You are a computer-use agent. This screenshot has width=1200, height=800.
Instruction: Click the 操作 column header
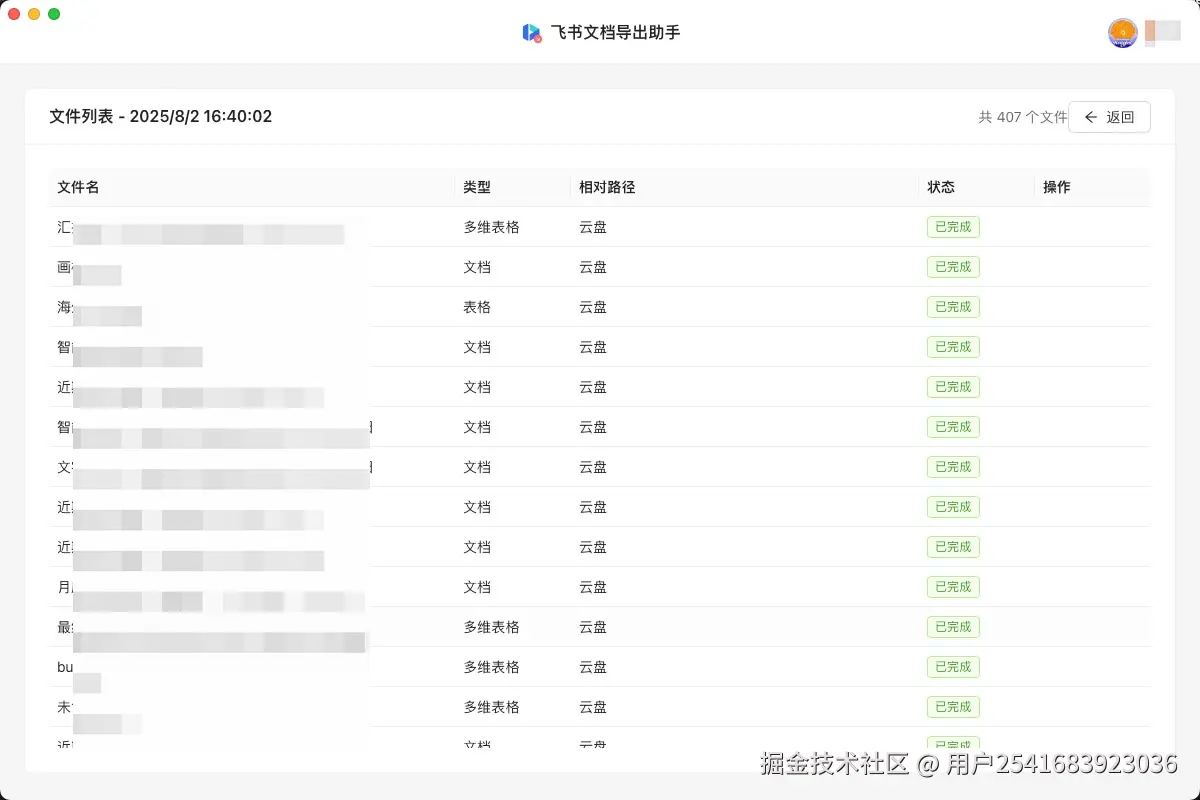1057,187
